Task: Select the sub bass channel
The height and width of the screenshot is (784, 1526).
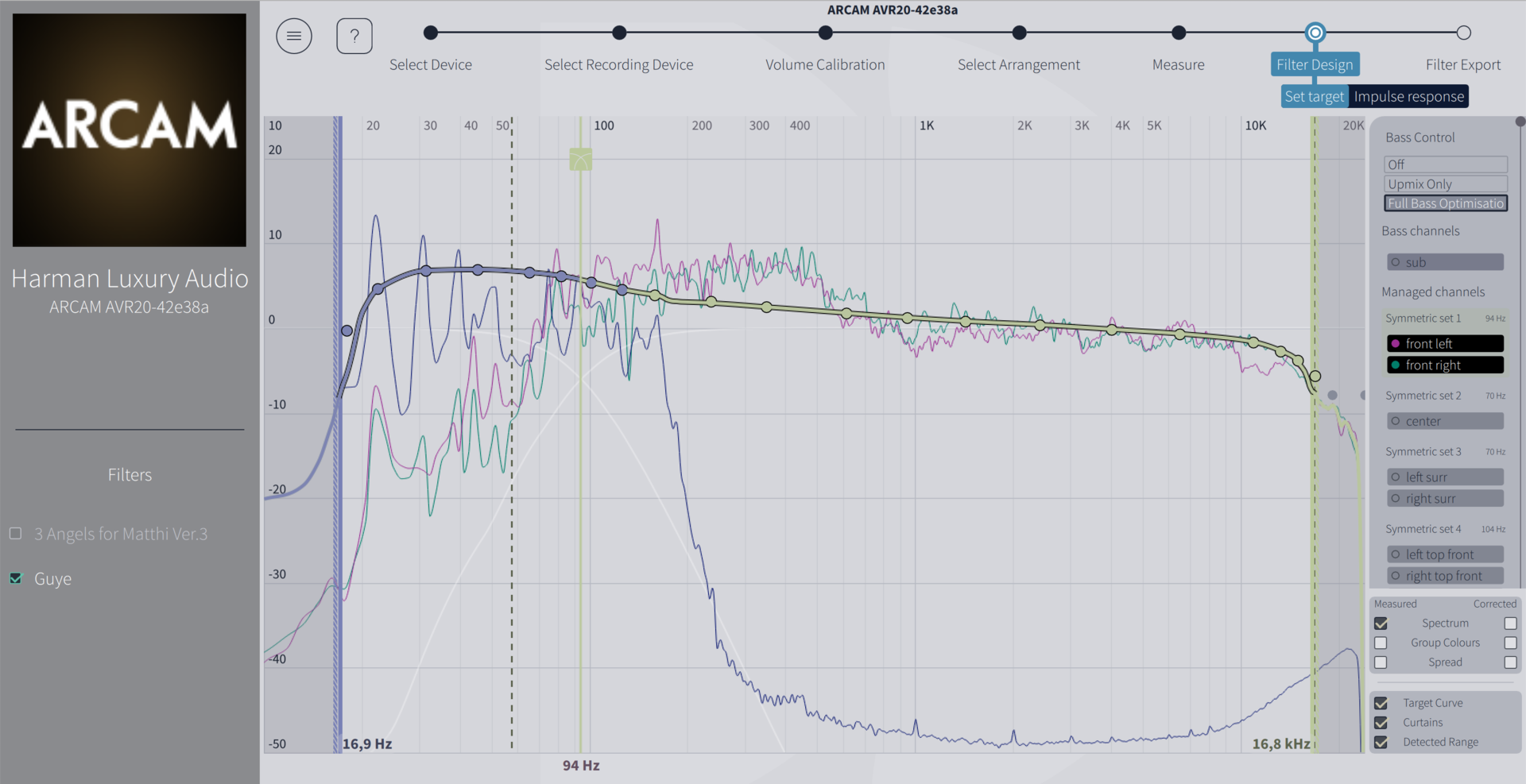Action: 1445,262
